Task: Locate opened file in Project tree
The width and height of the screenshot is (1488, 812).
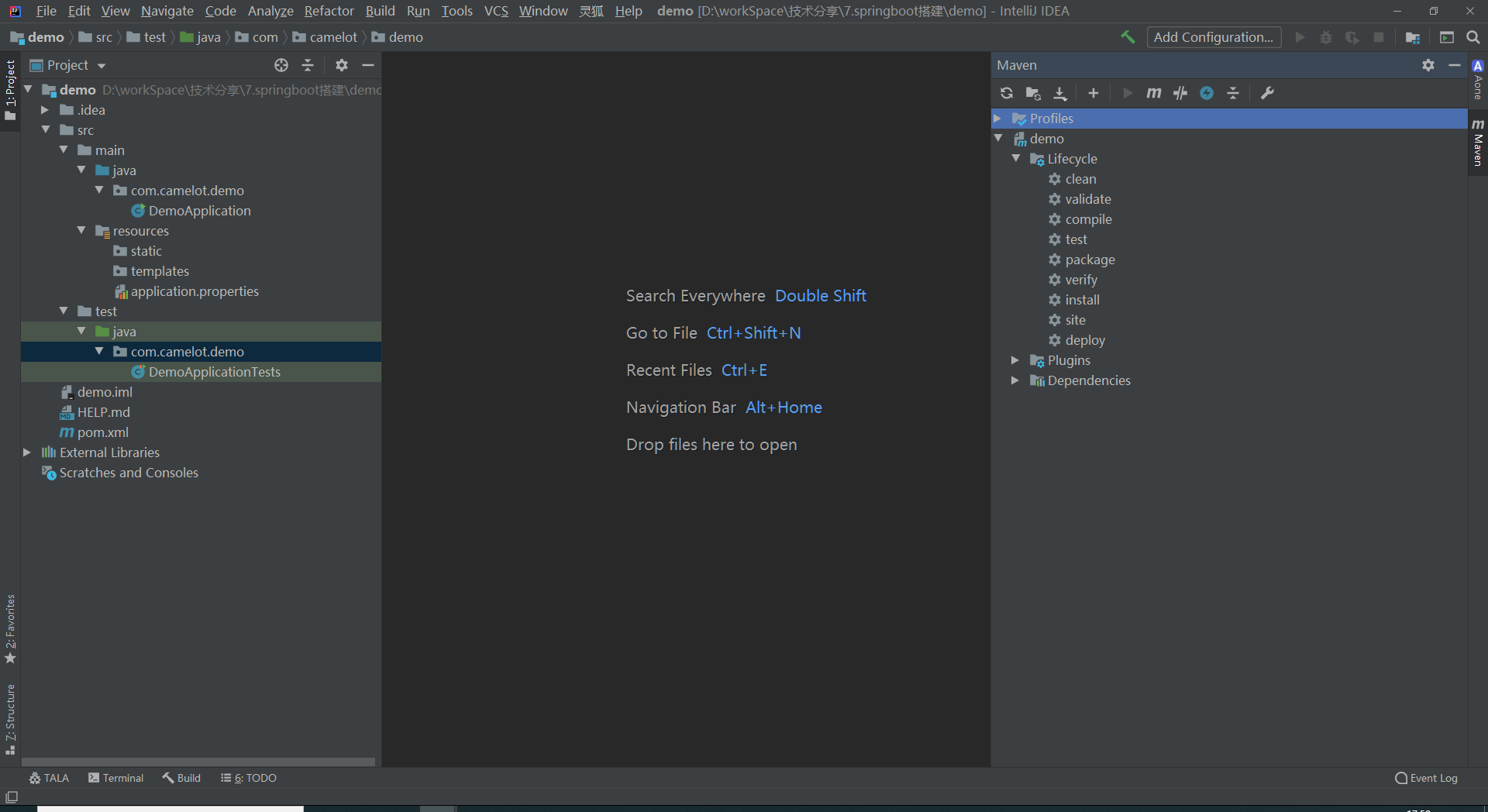Action: (281, 65)
